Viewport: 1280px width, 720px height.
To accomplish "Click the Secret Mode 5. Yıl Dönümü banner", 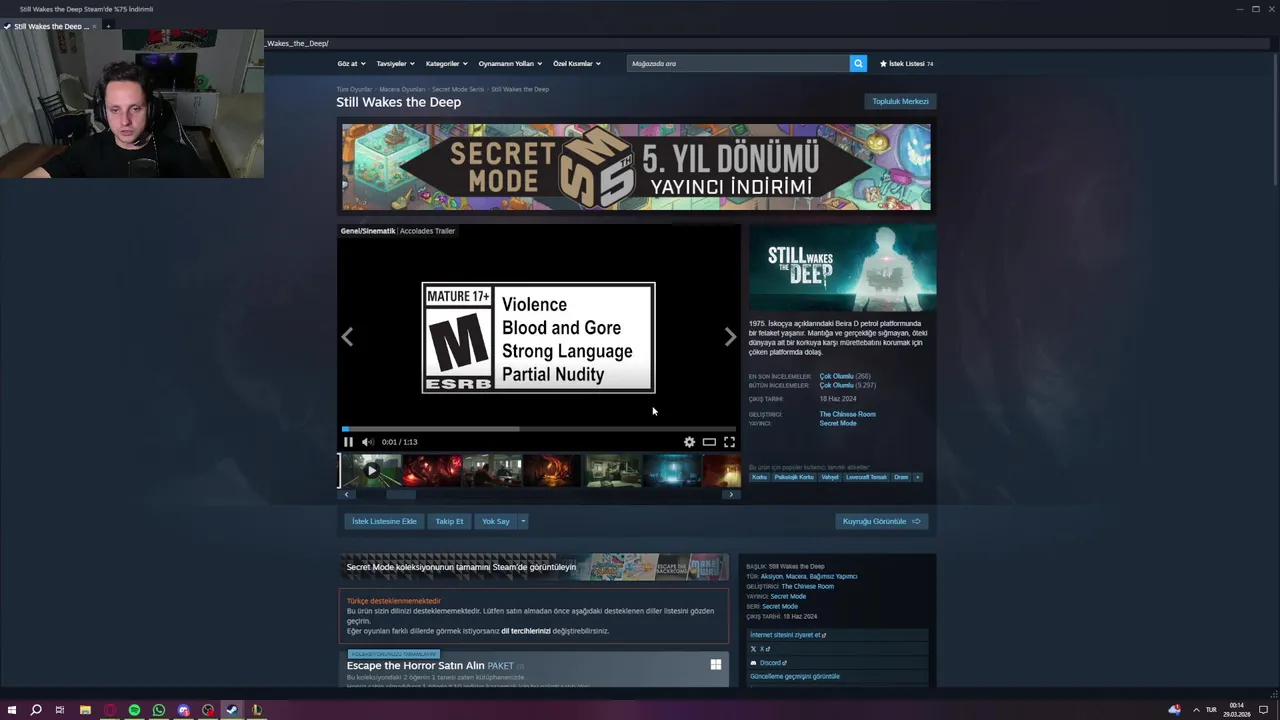I will tap(636, 167).
